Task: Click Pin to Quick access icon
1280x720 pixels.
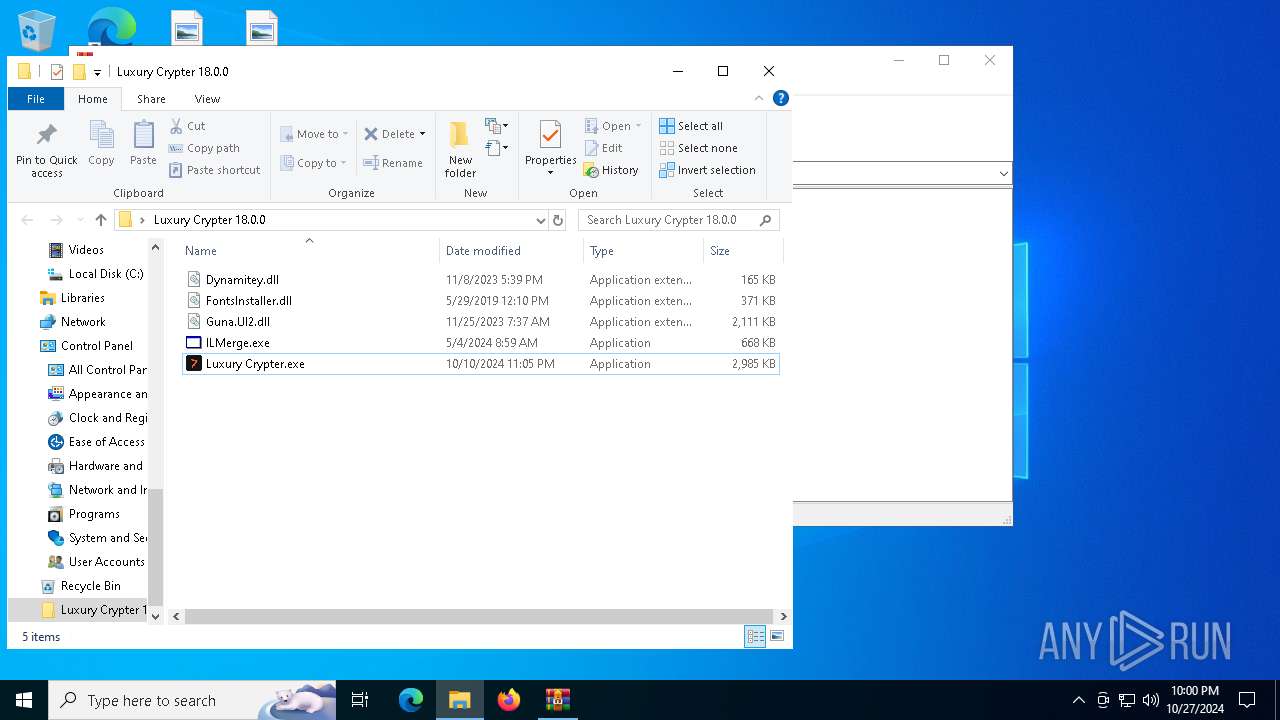Action: coord(46,134)
